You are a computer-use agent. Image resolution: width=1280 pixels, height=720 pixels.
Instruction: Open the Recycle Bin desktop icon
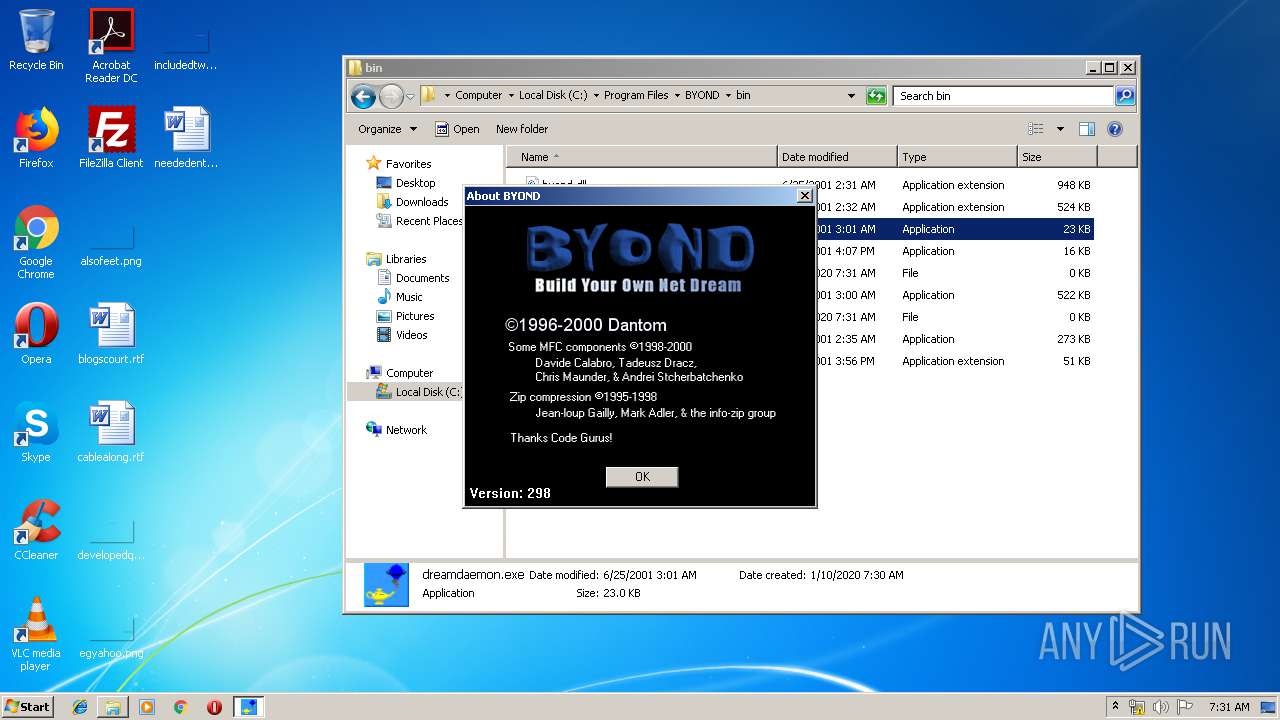point(36,40)
